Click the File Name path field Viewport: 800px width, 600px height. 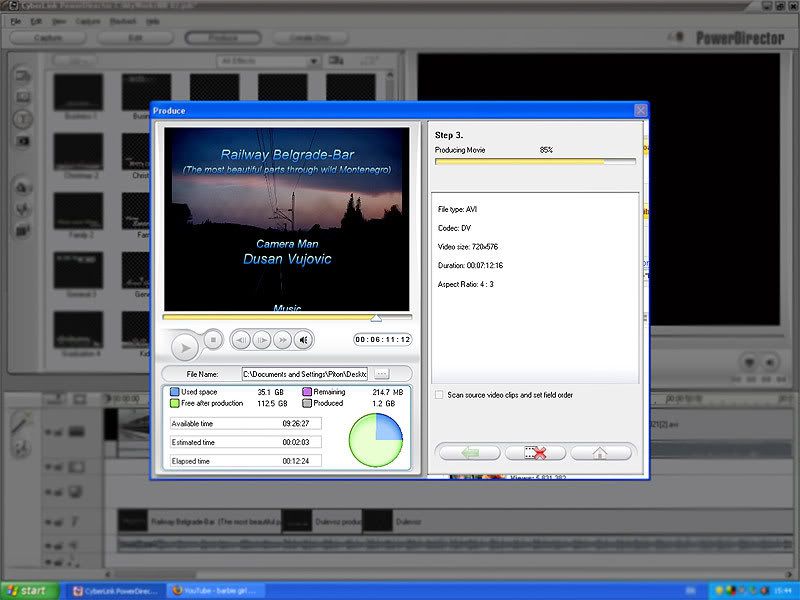305,374
